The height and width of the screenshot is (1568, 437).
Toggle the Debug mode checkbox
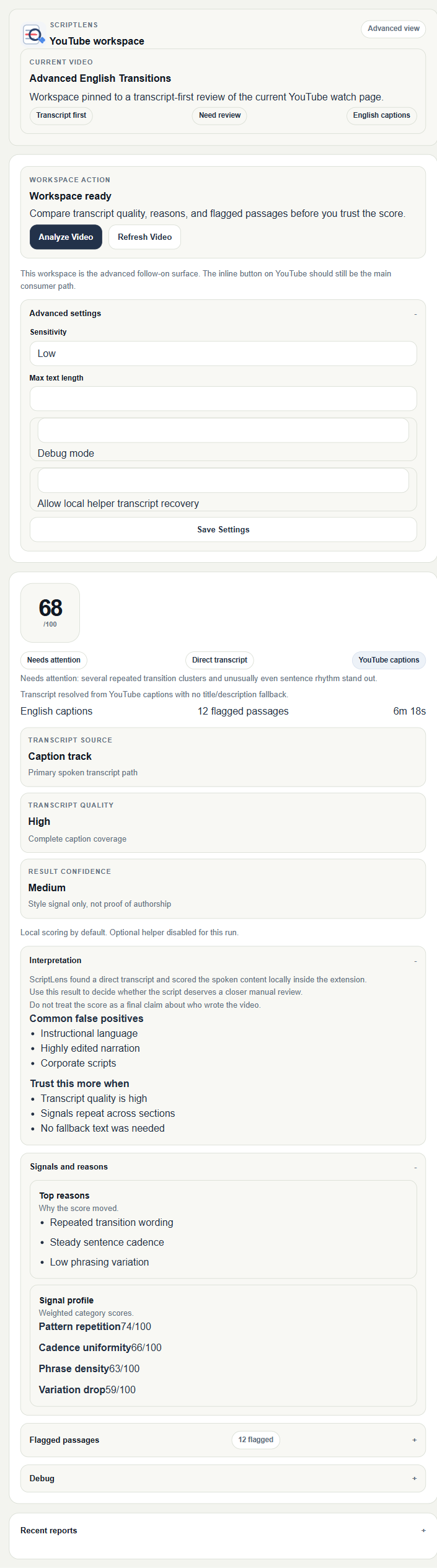pyautogui.click(x=223, y=430)
